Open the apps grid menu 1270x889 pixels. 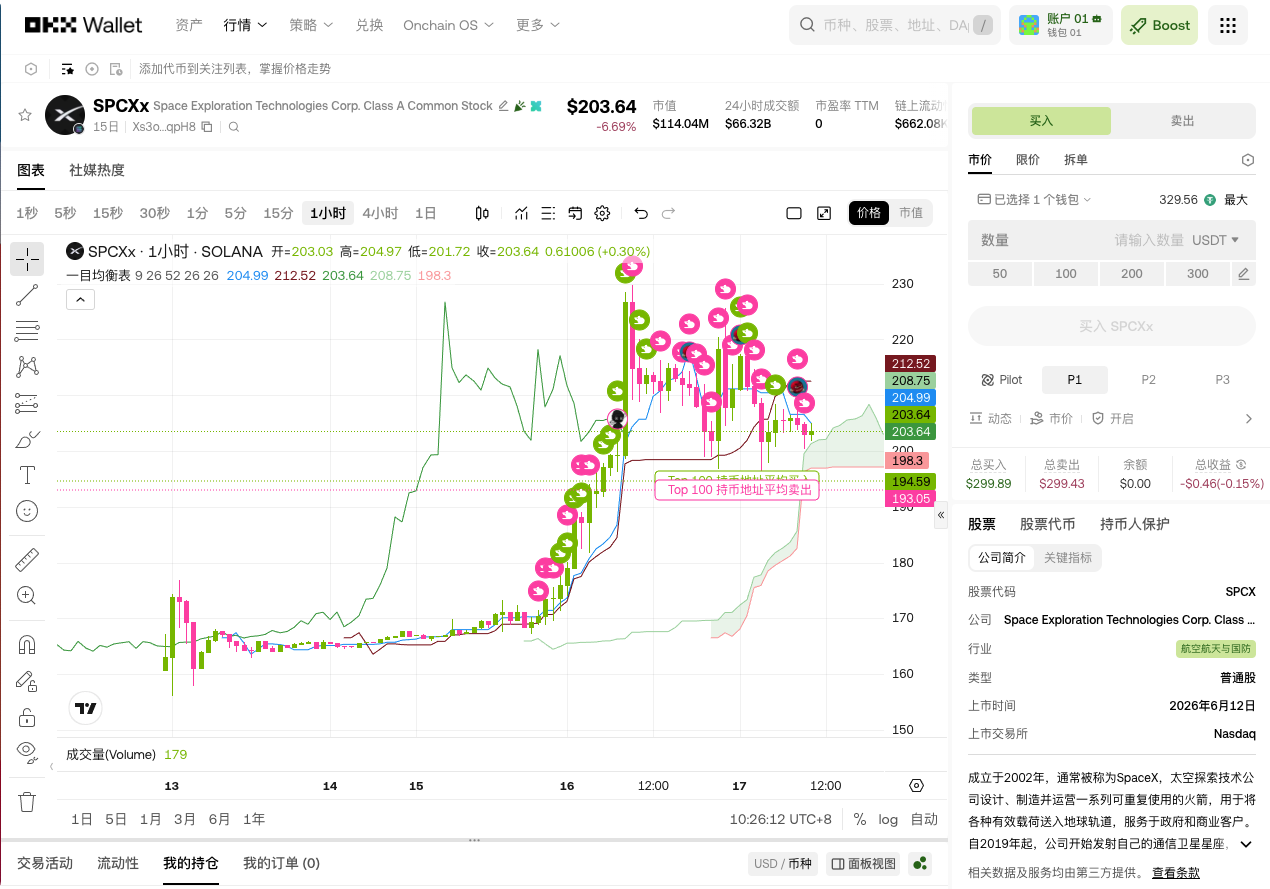tap(1228, 25)
